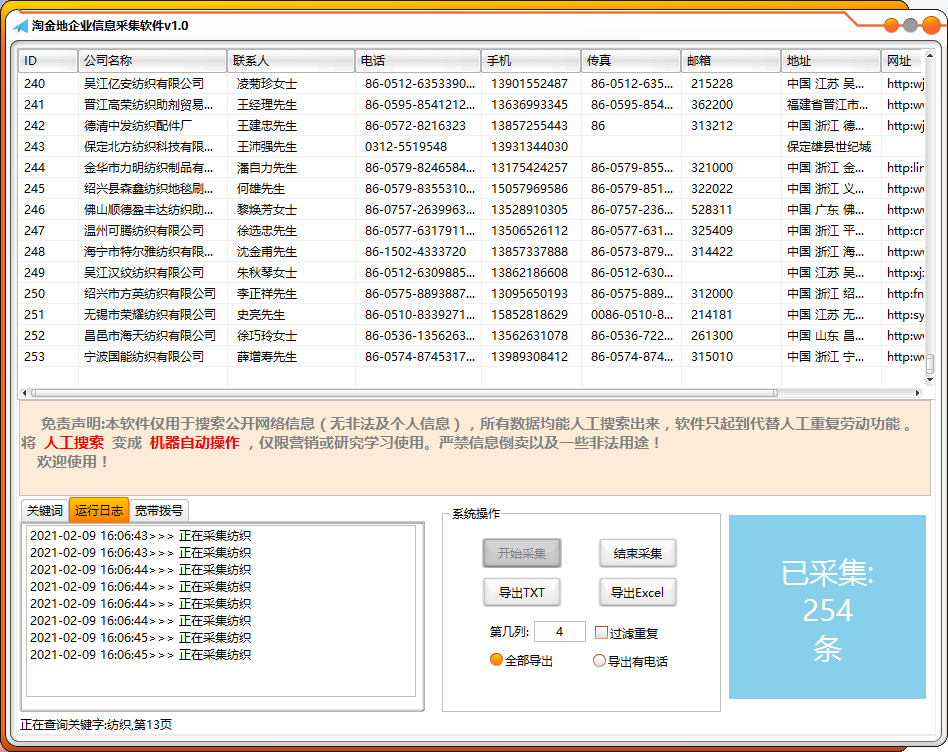
Task: Click the 手机 column header
Action: point(531,60)
